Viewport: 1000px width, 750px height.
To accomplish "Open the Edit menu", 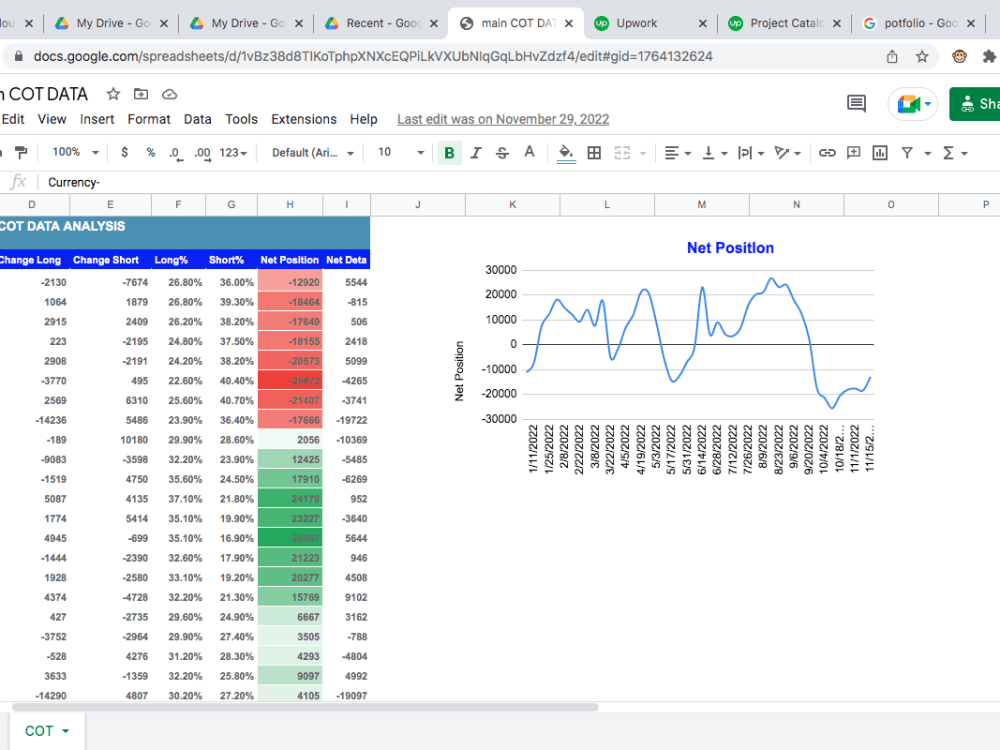I will click(13, 119).
